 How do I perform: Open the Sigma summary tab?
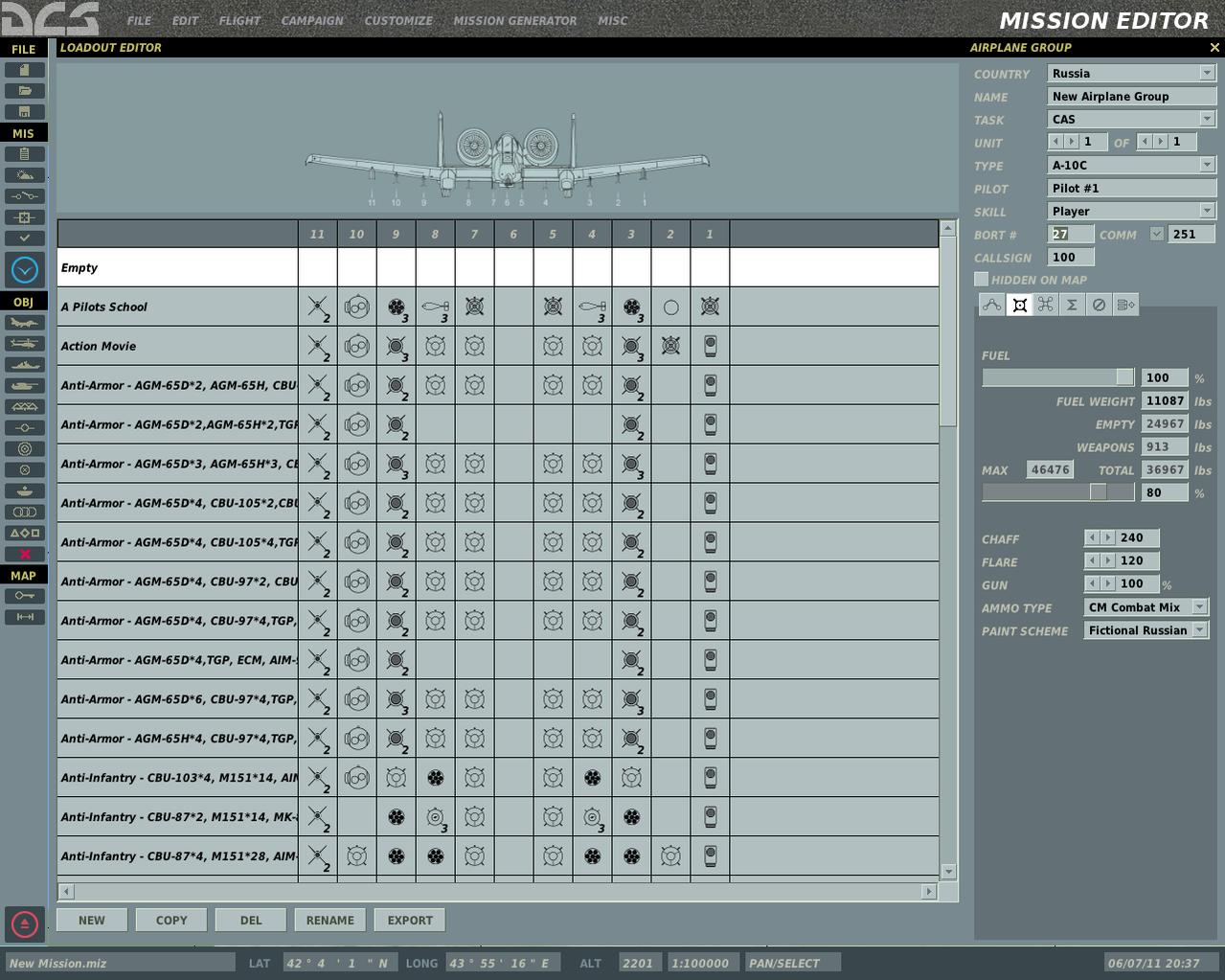[1072, 305]
